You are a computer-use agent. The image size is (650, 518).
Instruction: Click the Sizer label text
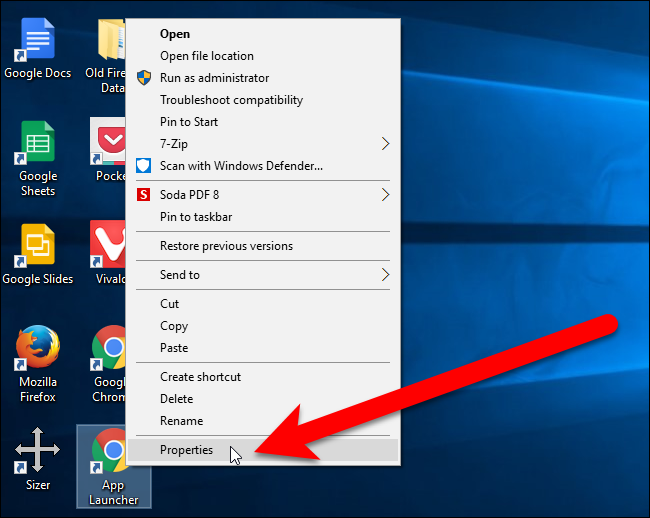coord(38,485)
